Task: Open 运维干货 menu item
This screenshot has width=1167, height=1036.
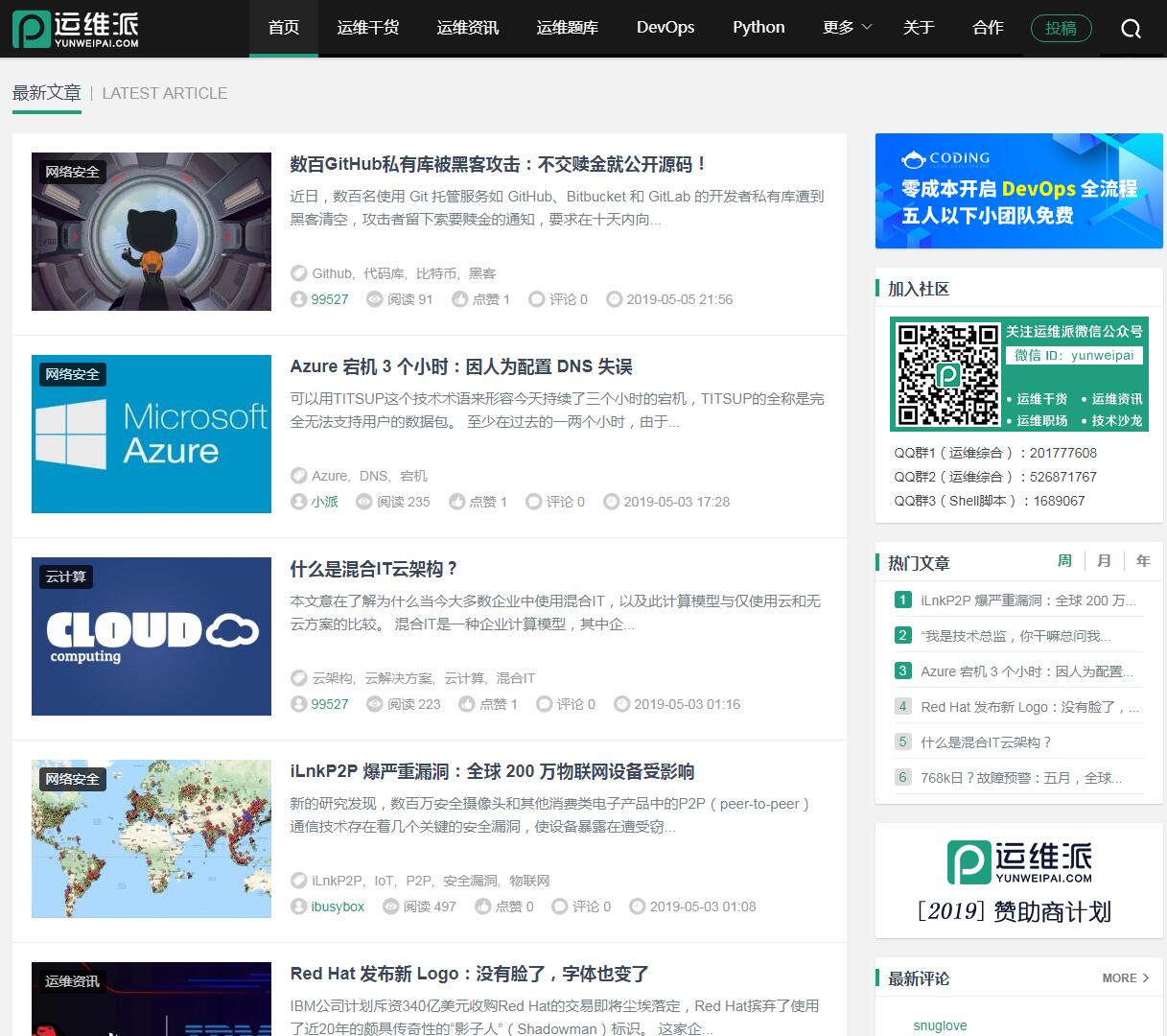Action: pyautogui.click(x=368, y=28)
